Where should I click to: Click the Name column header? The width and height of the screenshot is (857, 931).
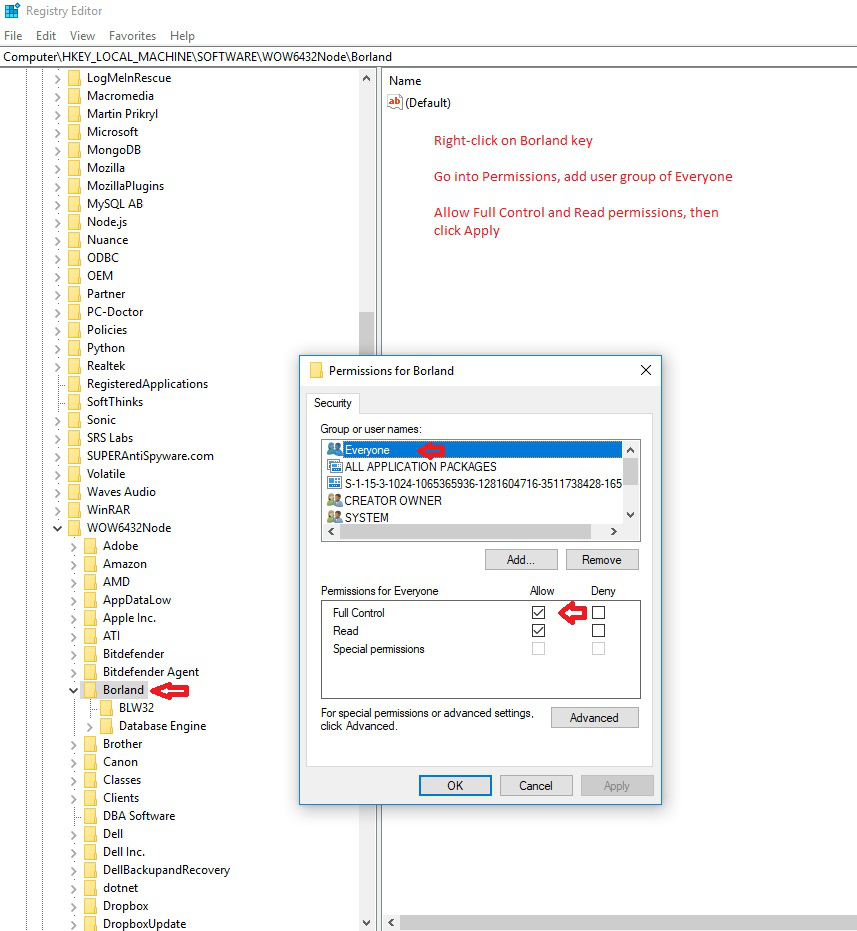(404, 80)
